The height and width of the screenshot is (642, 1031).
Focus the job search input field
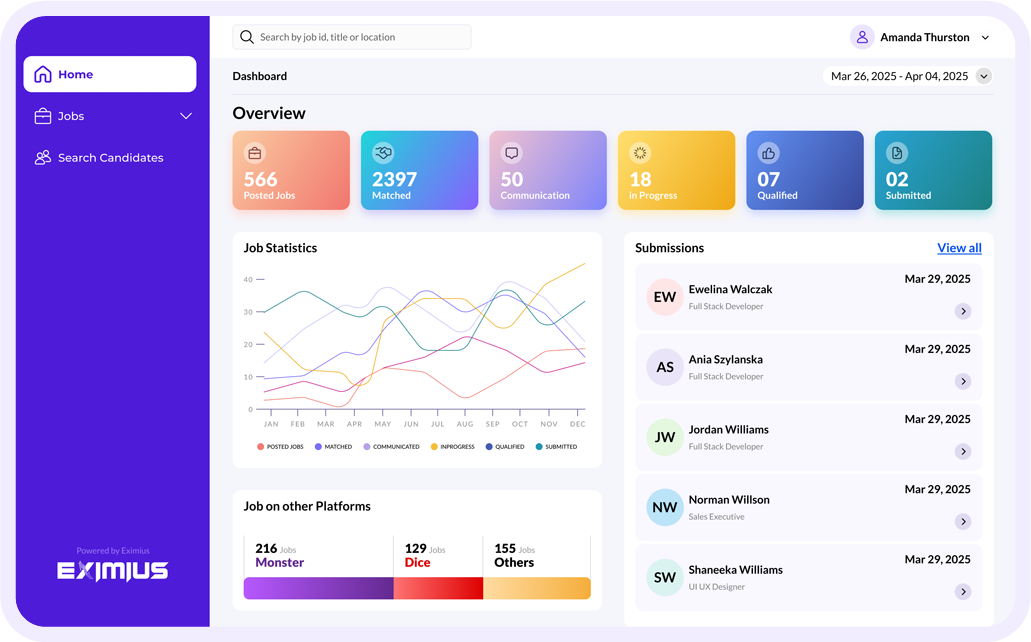click(360, 37)
